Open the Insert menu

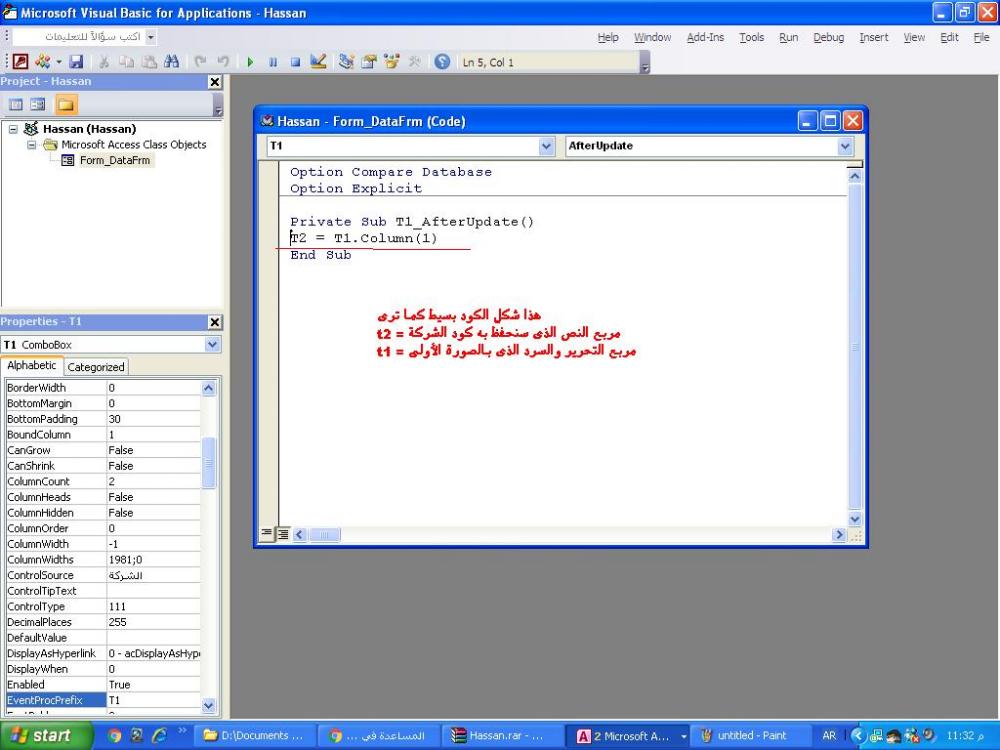[874, 37]
